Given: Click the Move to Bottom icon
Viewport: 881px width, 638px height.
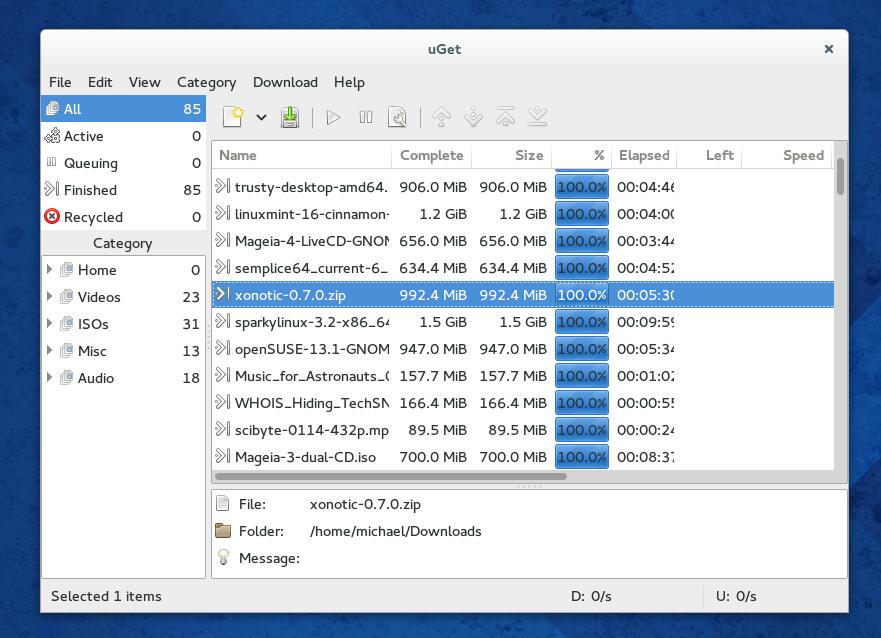Looking at the screenshot, I should 537,117.
